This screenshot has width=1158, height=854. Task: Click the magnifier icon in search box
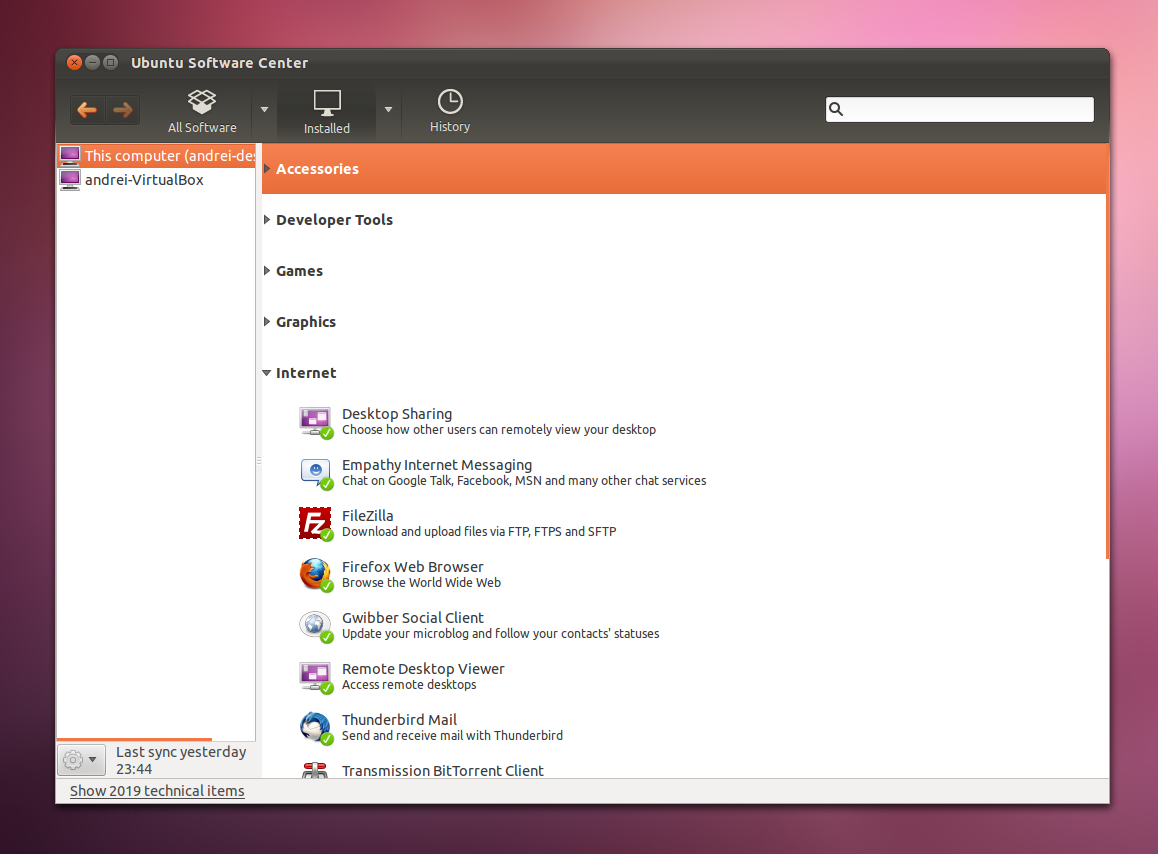click(836, 109)
